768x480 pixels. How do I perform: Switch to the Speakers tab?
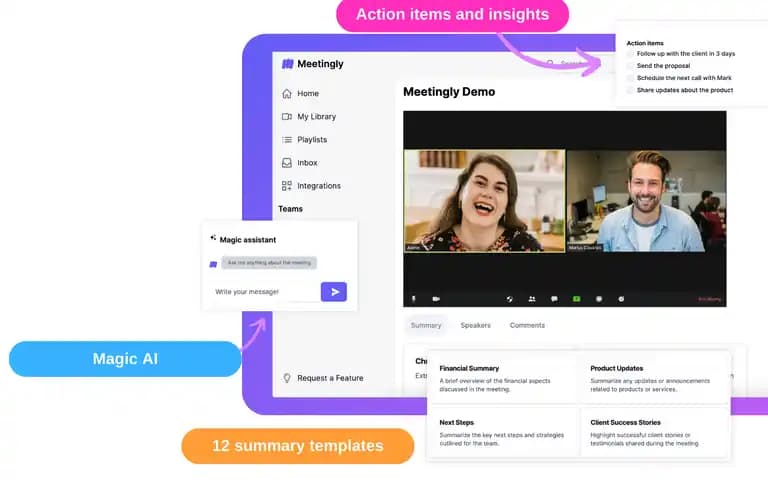(x=476, y=325)
